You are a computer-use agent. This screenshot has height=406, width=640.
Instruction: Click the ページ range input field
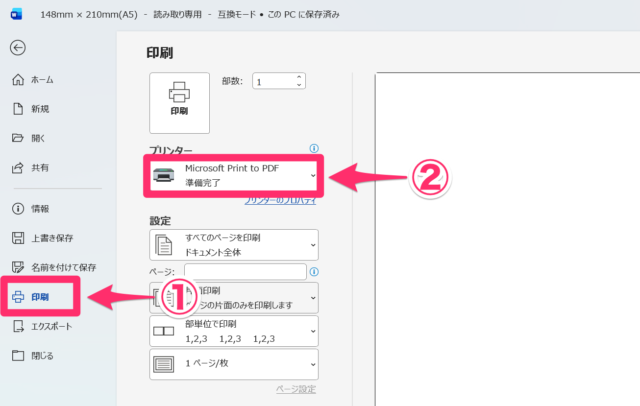[x=245, y=272]
